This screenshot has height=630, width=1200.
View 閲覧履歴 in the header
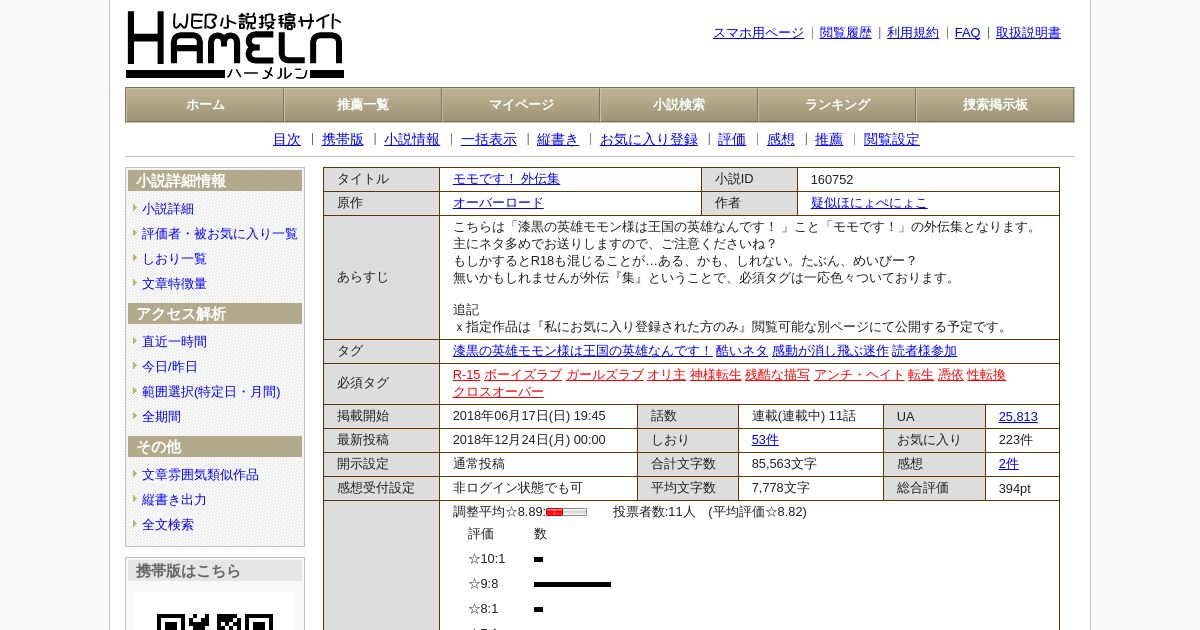846,33
